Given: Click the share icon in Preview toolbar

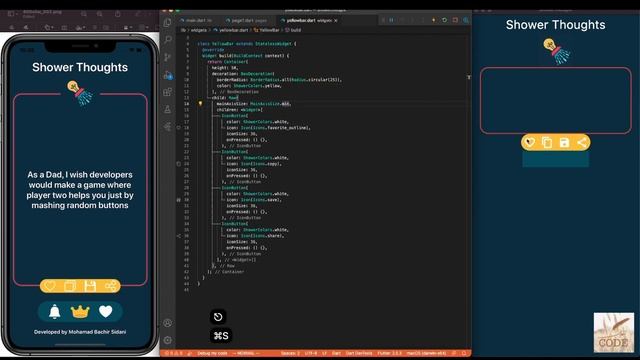Looking at the screenshot, I should pyautogui.click(x=118, y=13).
